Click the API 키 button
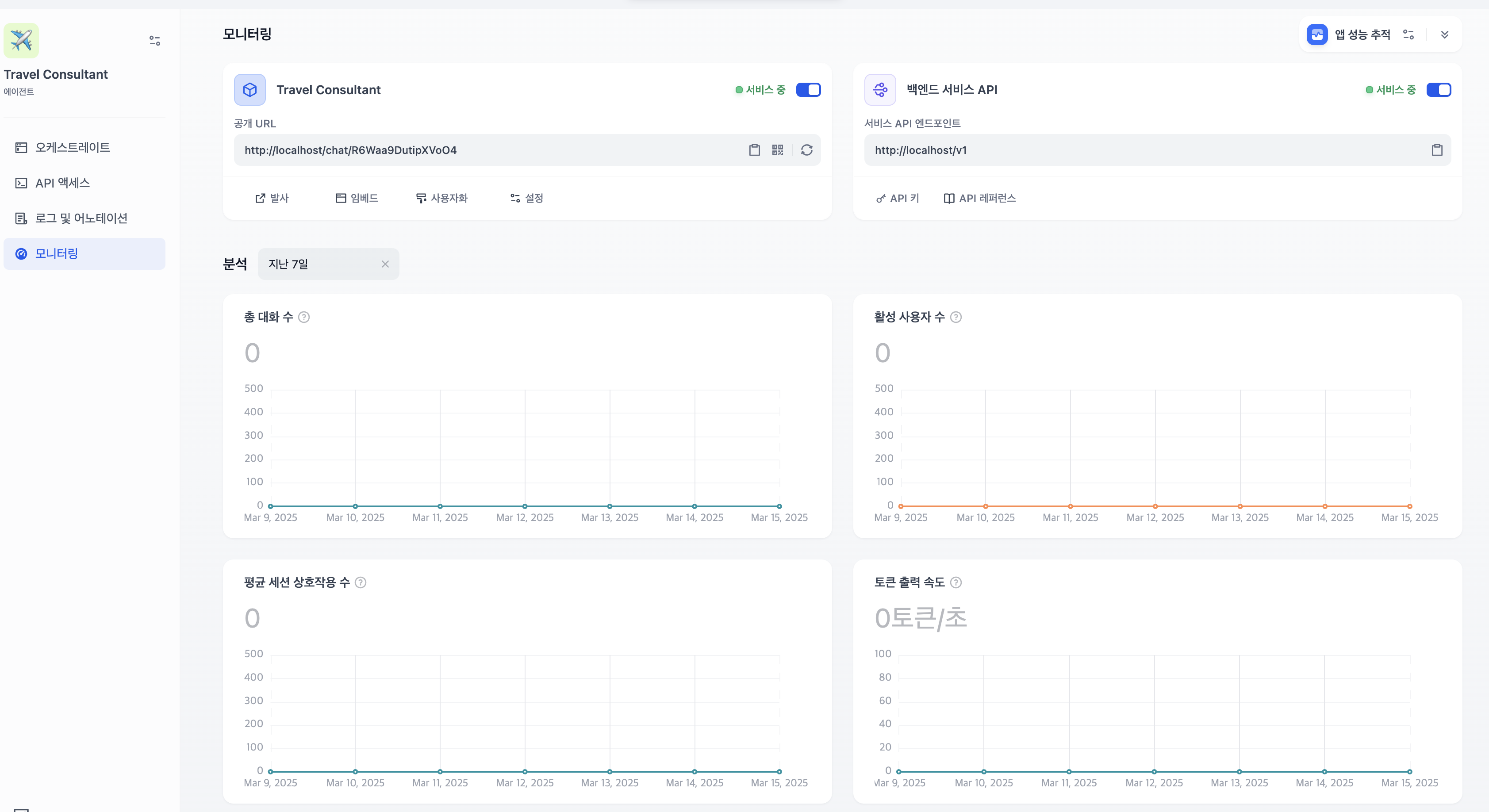This screenshot has height=812, width=1489. (898, 198)
